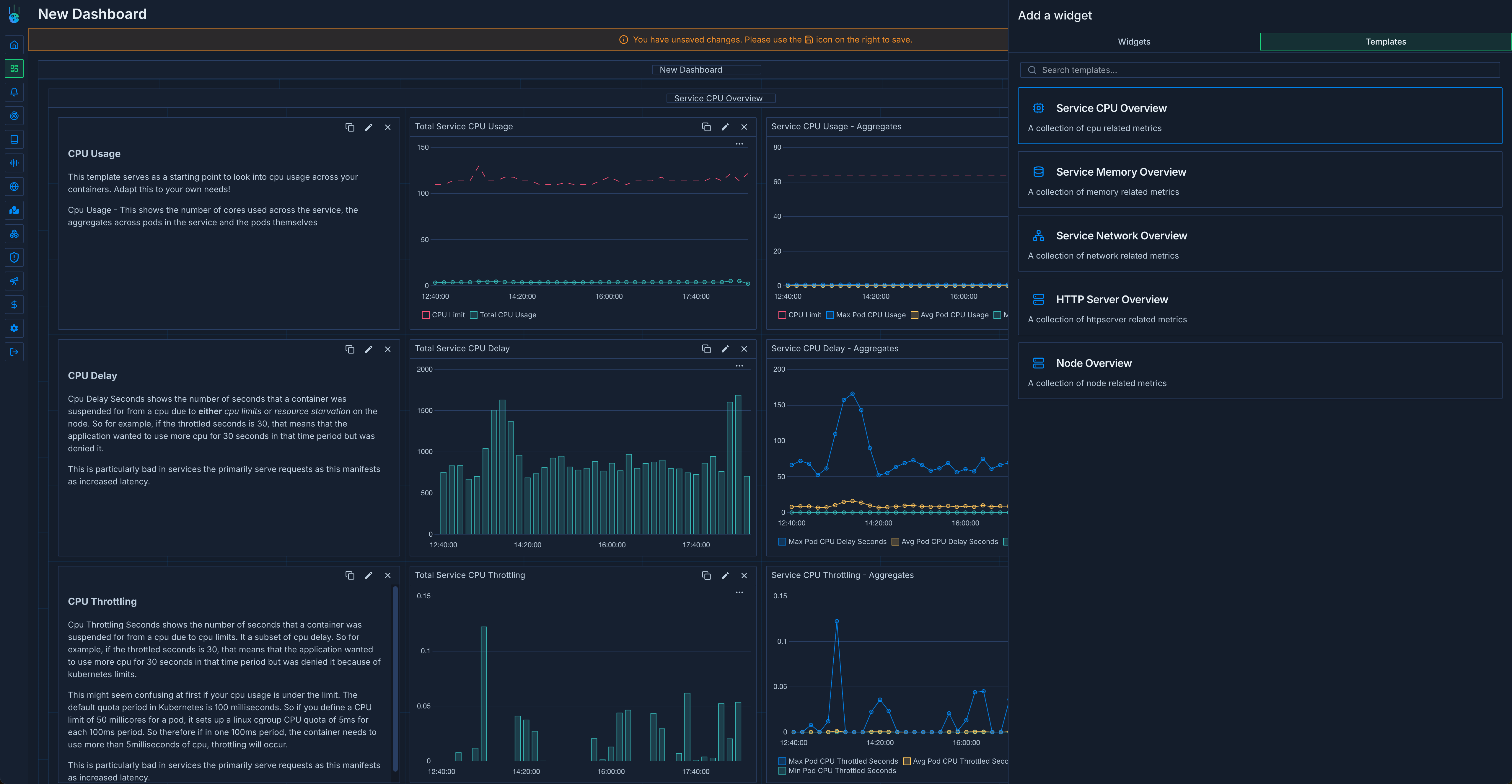
Task: Open options menu on Total Service CPU Throttling chart
Action: tap(739, 592)
